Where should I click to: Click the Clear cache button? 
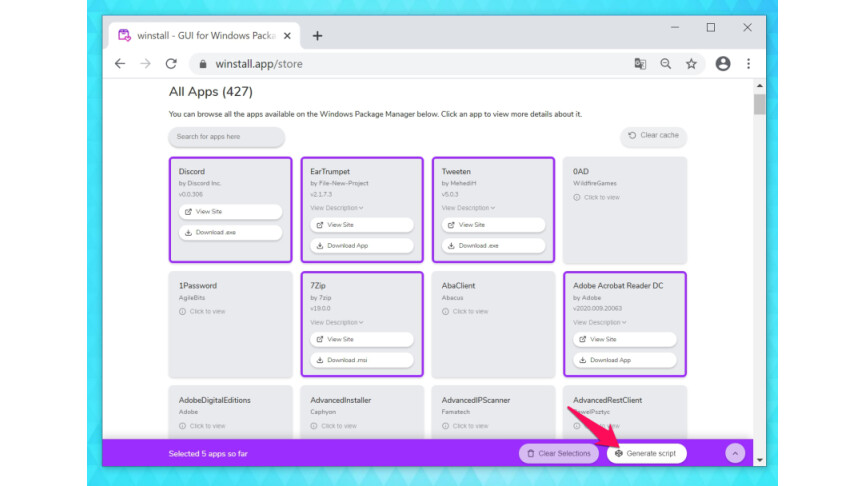tap(654, 136)
